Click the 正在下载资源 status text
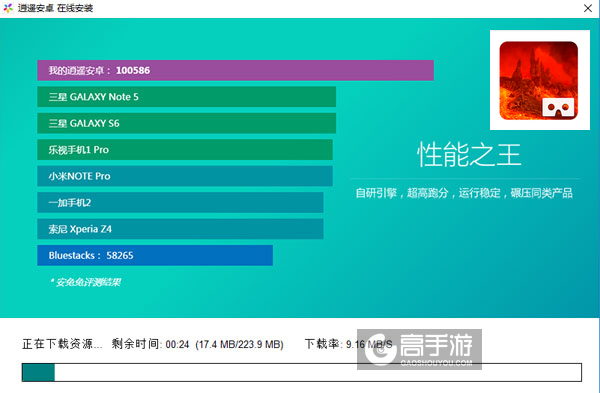This screenshot has width=600, height=393. click(x=62, y=344)
